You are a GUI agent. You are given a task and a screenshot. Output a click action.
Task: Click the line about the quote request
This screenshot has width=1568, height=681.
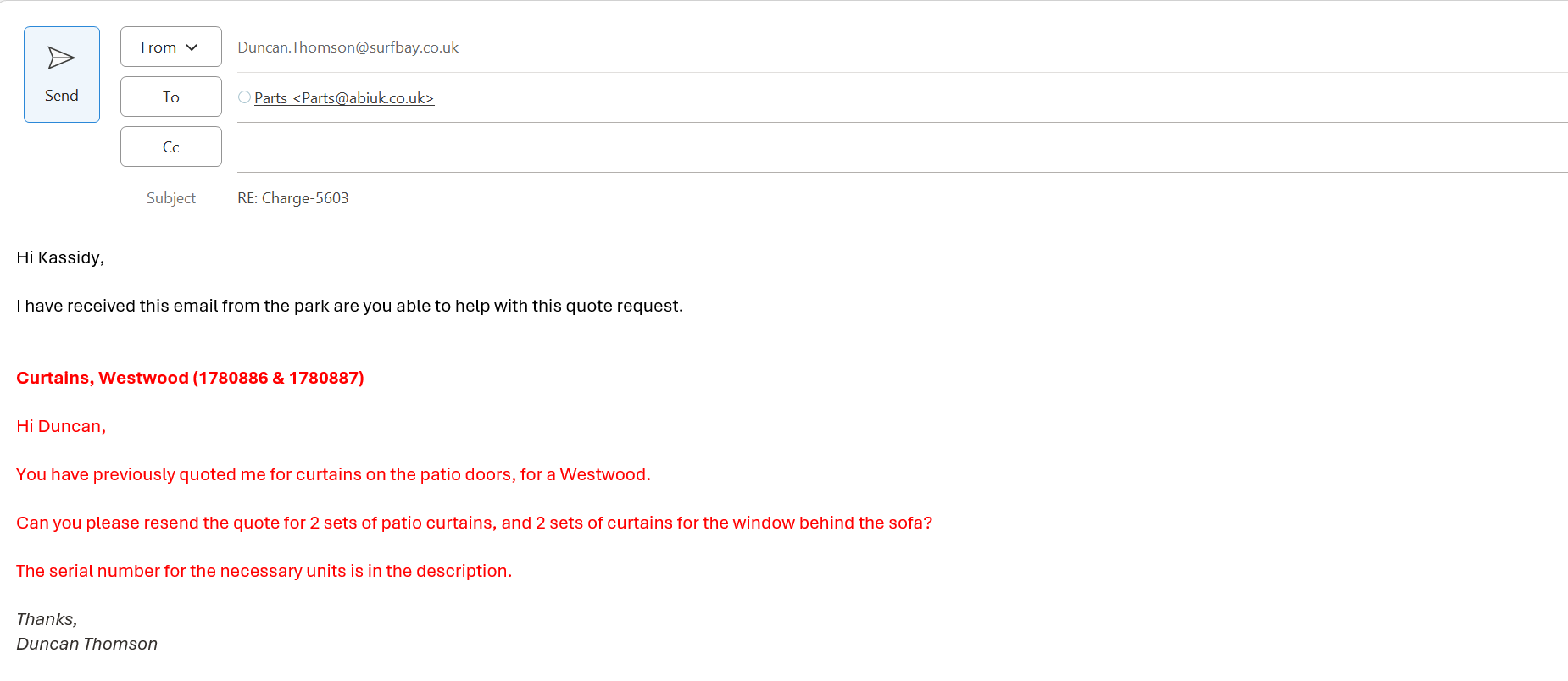349,306
